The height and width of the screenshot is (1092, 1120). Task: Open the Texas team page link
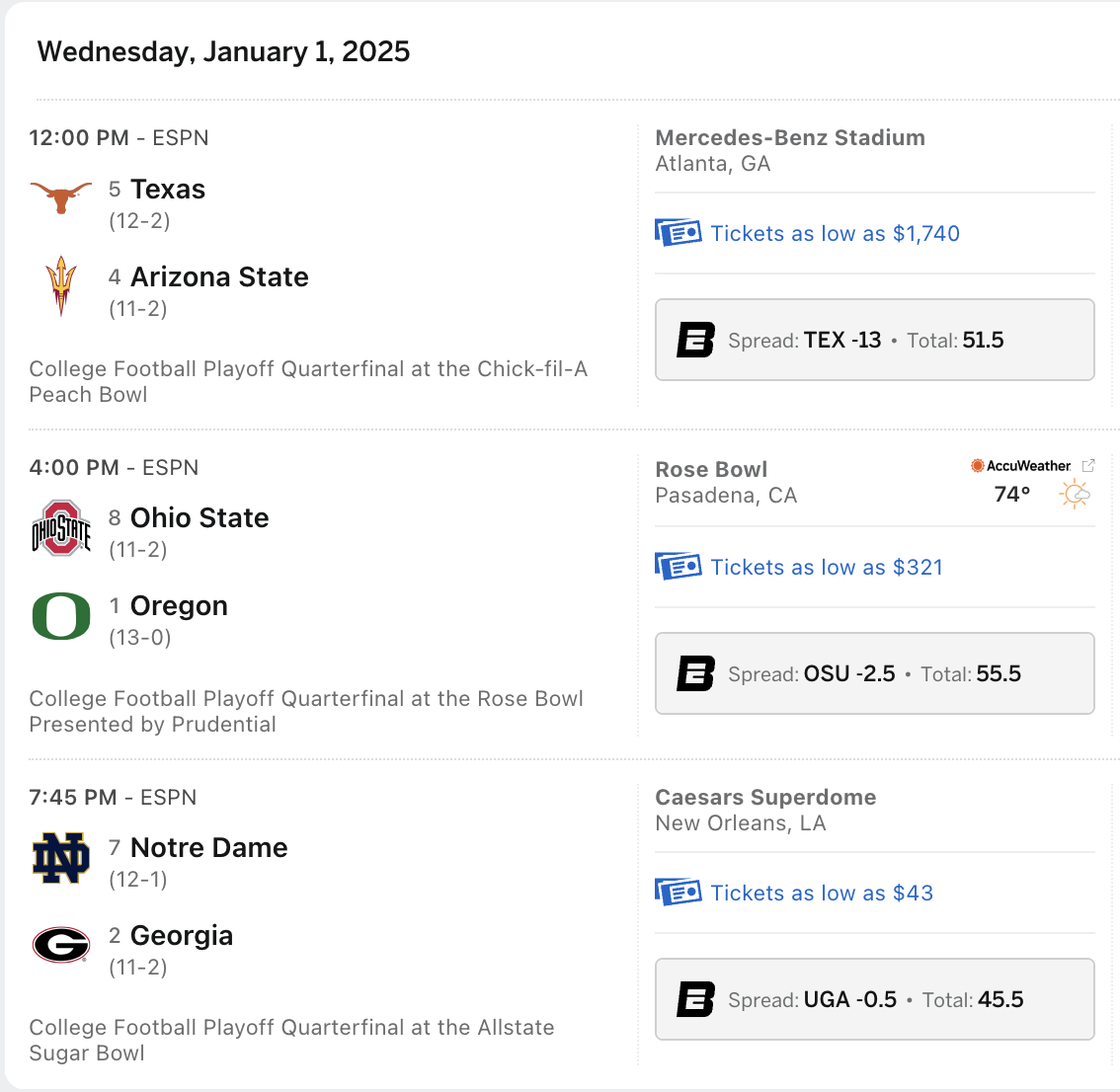168,190
